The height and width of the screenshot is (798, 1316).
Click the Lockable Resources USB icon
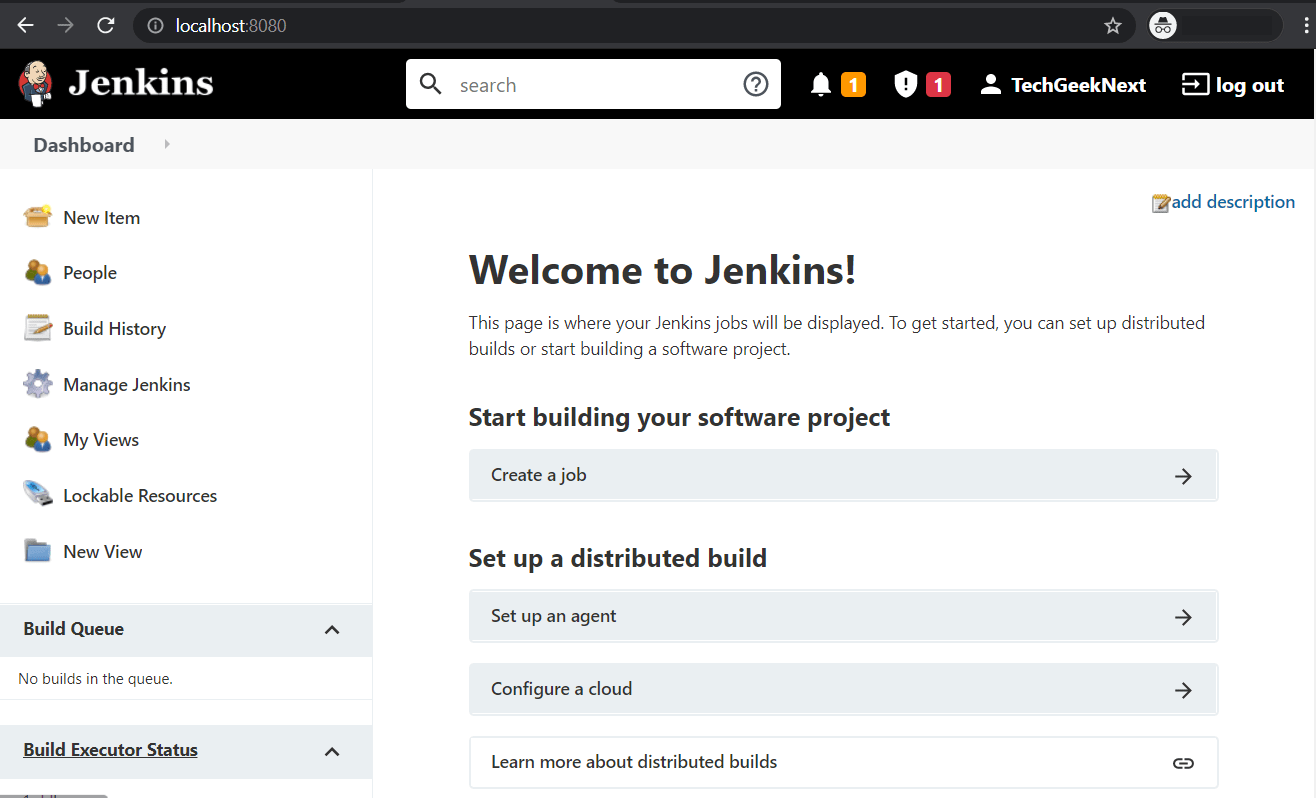coord(38,495)
